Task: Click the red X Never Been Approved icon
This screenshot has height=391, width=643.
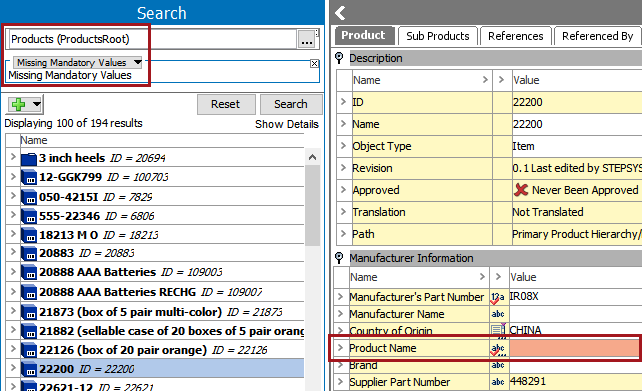Action: click(521, 190)
